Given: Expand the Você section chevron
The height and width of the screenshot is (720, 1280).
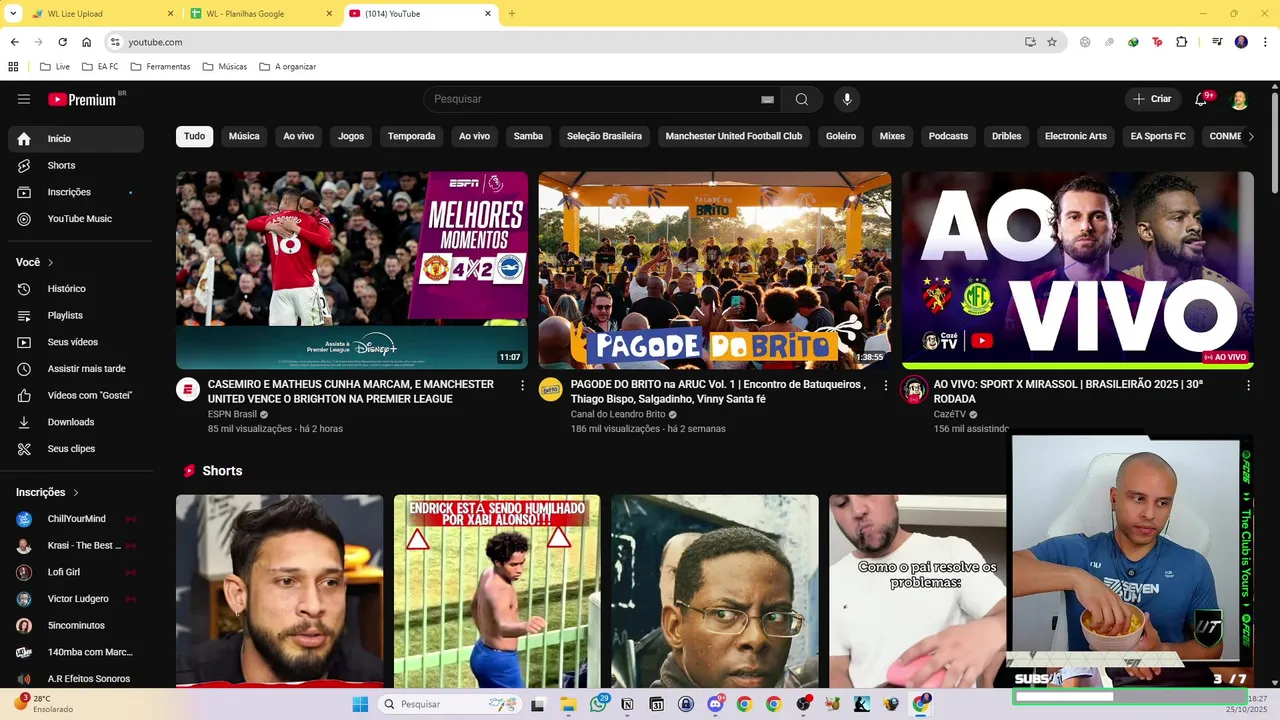Looking at the screenshot, I should pos(50,262).
